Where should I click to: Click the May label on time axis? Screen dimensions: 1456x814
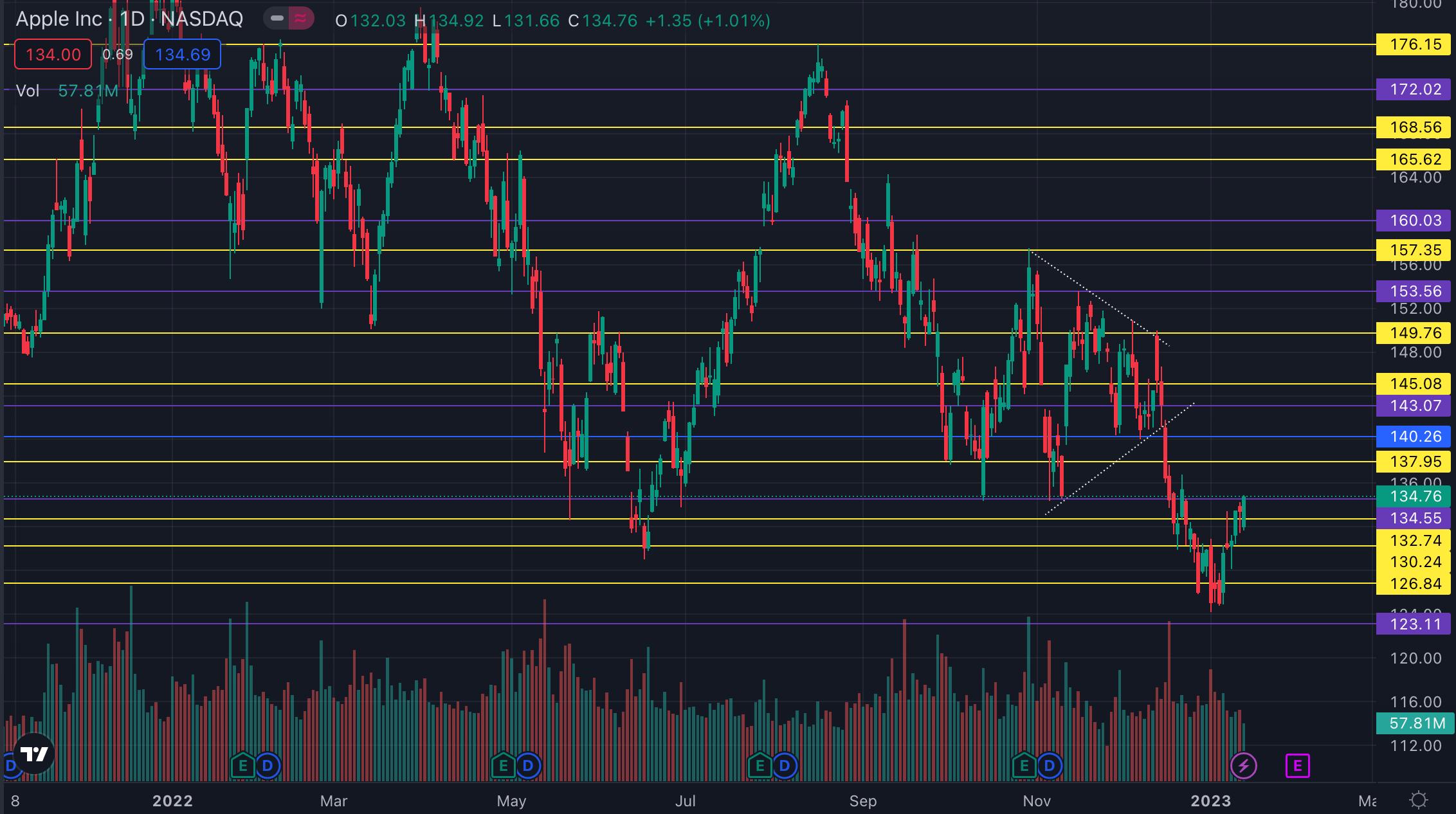(x=512, y=800)
